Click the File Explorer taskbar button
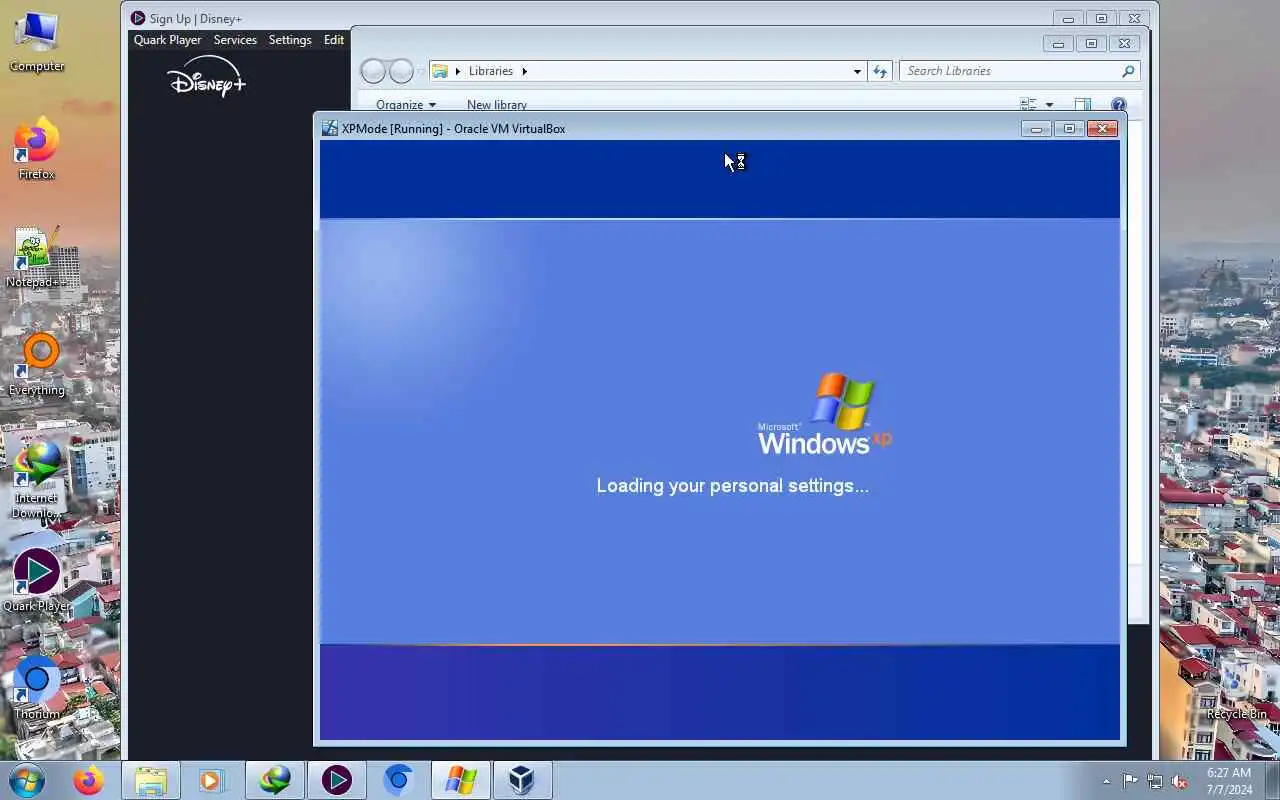 point(151,780)
